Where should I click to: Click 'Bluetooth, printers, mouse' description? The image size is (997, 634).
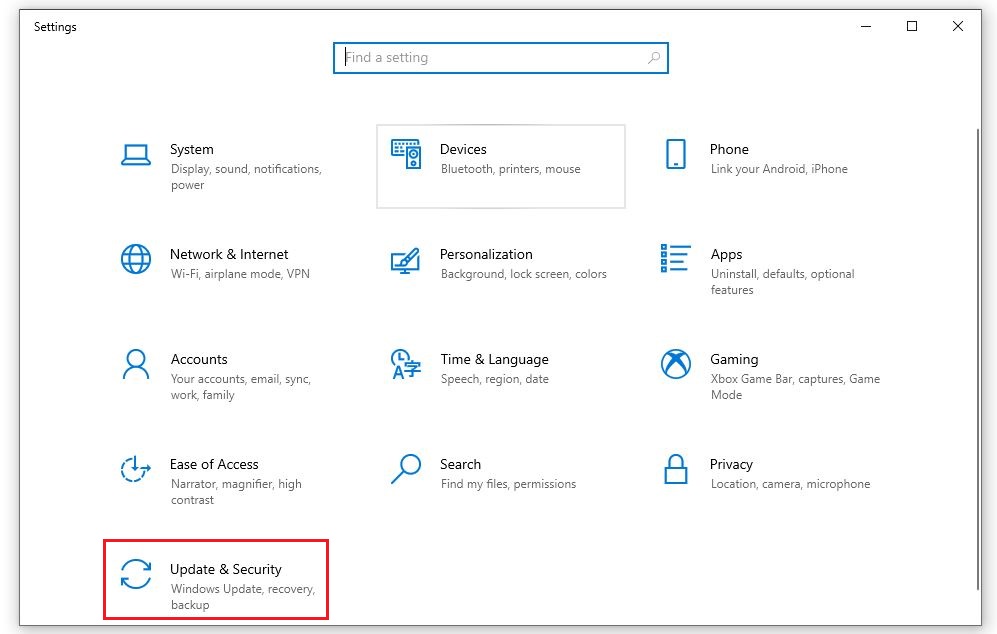click(x=511, y=169)
